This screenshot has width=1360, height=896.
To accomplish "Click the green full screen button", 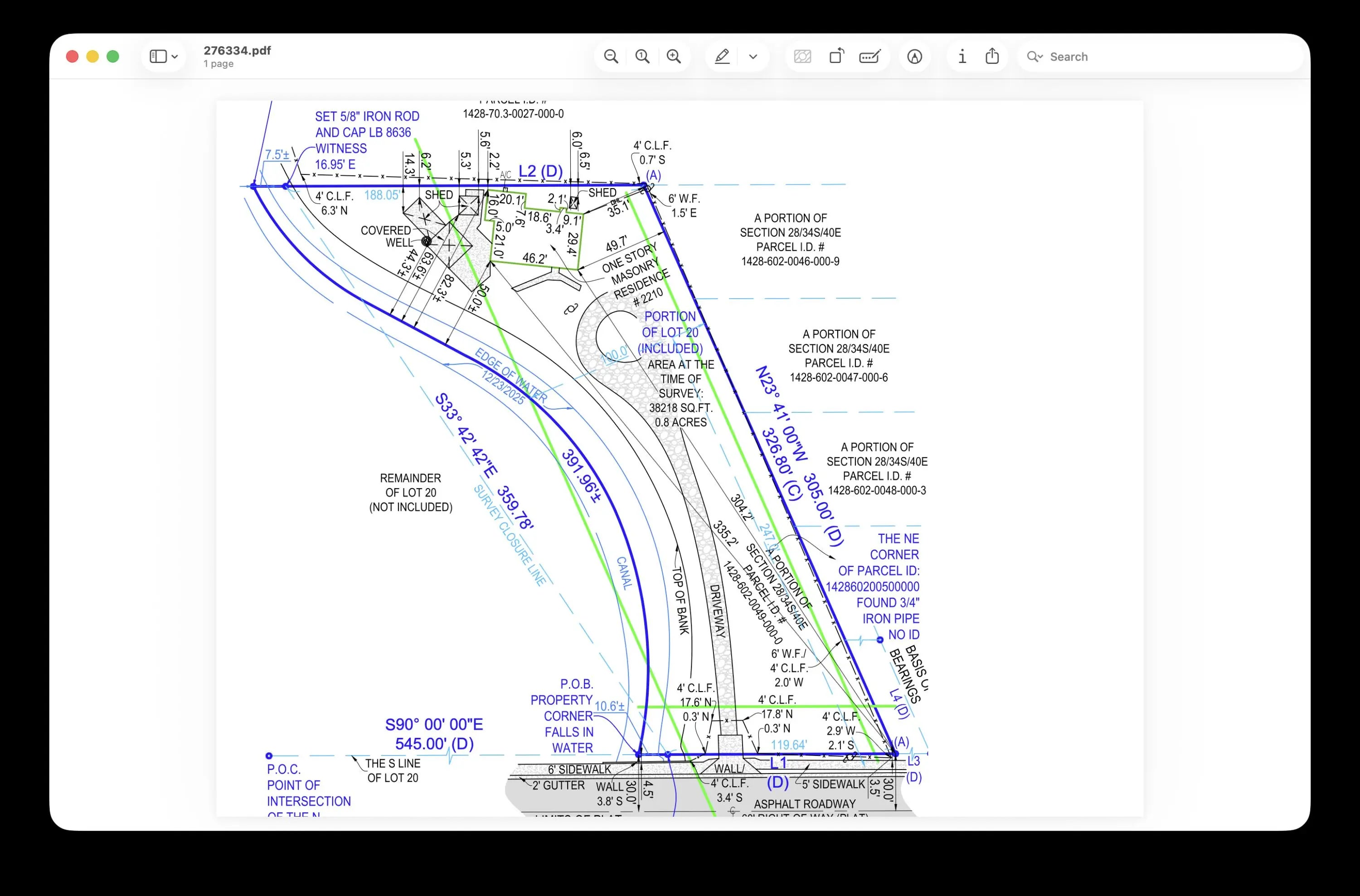I will coord(113,57).
